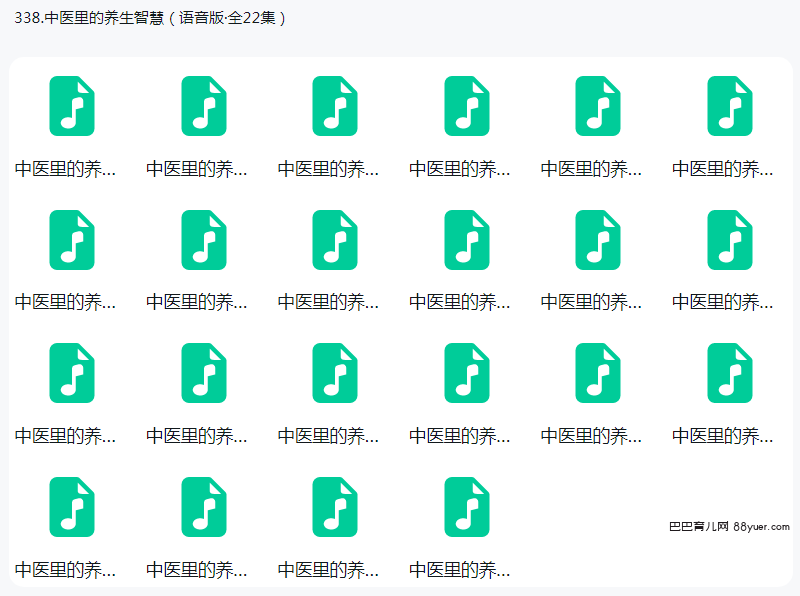Select the fourth audio file icon in the second row
The image size is (800, 596).
(467, 240)
